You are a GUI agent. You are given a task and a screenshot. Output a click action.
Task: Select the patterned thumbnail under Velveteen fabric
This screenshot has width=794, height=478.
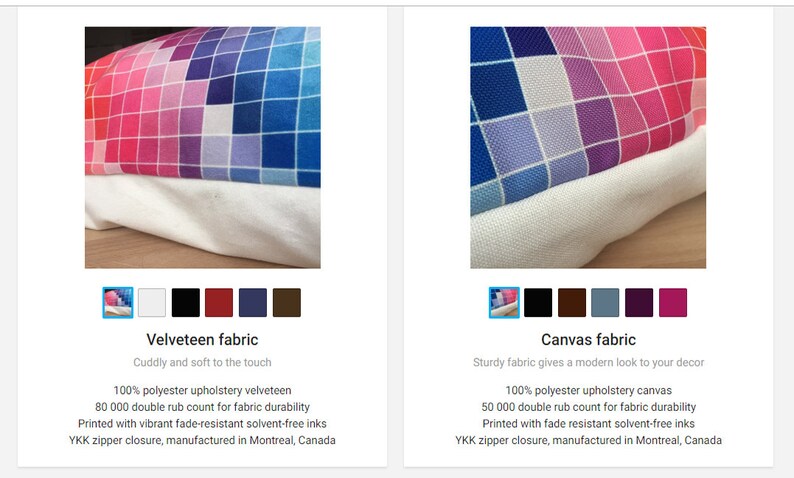click(118, 303)
